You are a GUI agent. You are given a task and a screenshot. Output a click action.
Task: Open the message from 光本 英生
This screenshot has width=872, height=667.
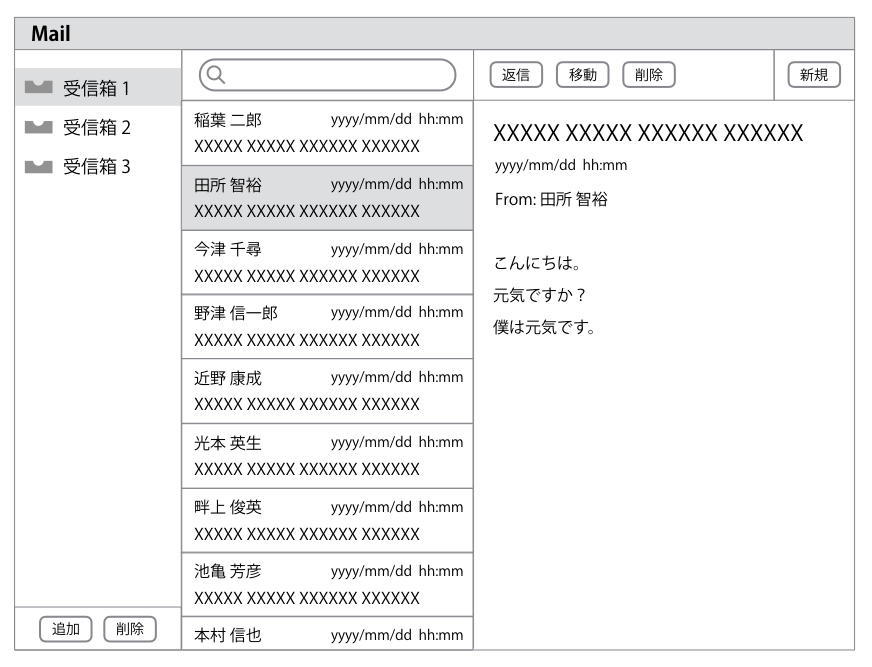click(x=327, y=456)
